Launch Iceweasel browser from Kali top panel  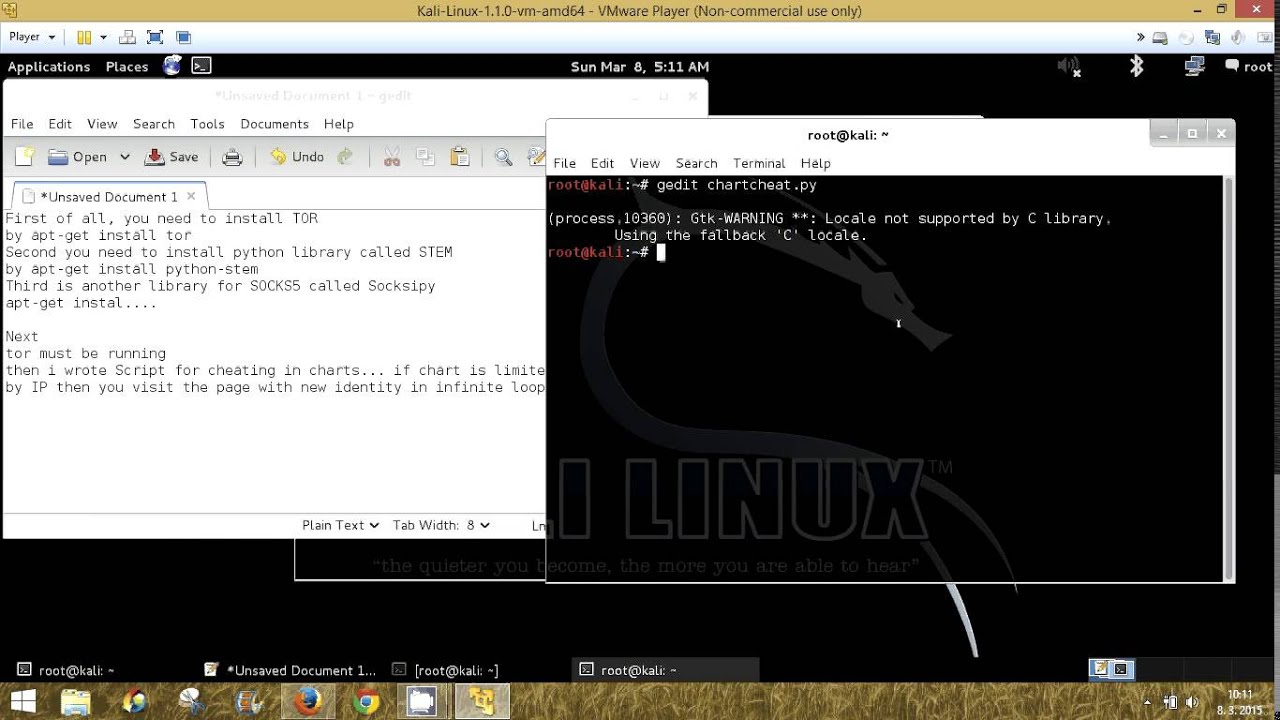click(x=172, y=66)
